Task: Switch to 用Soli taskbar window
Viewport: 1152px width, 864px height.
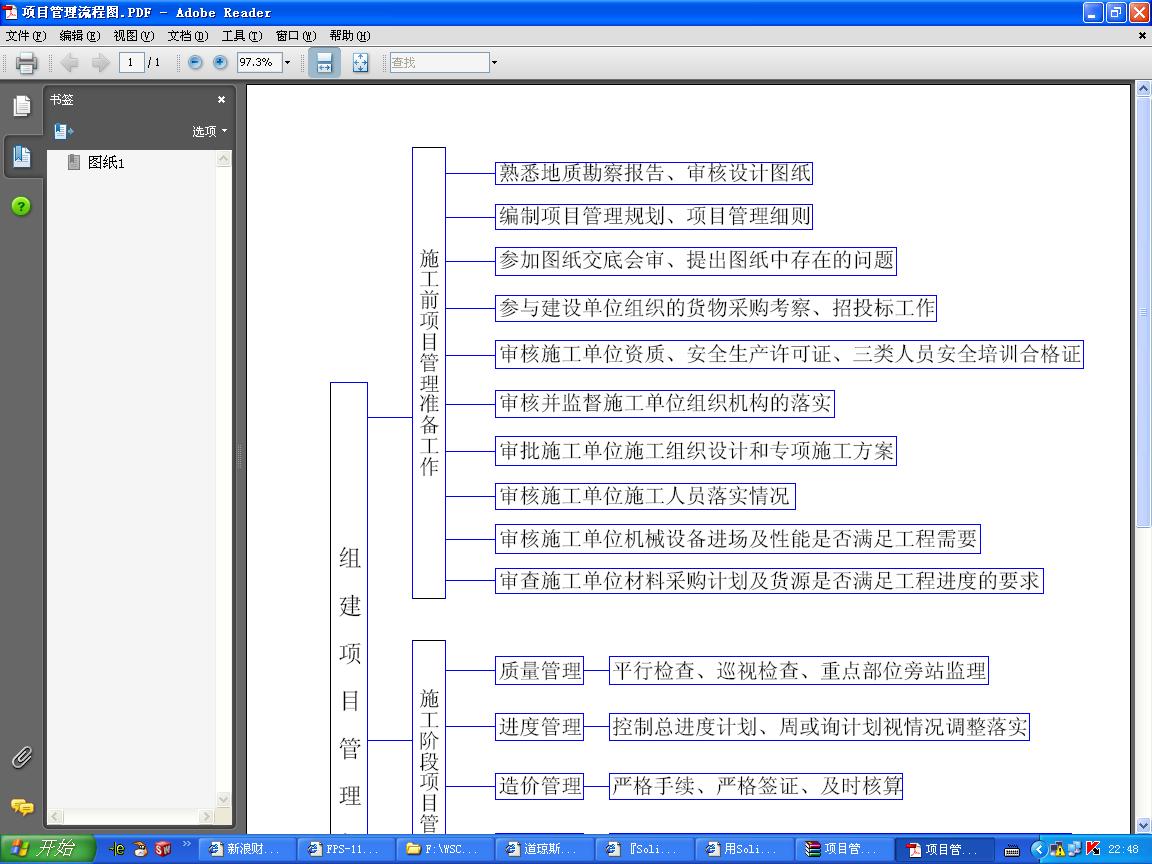Action: 742,849
